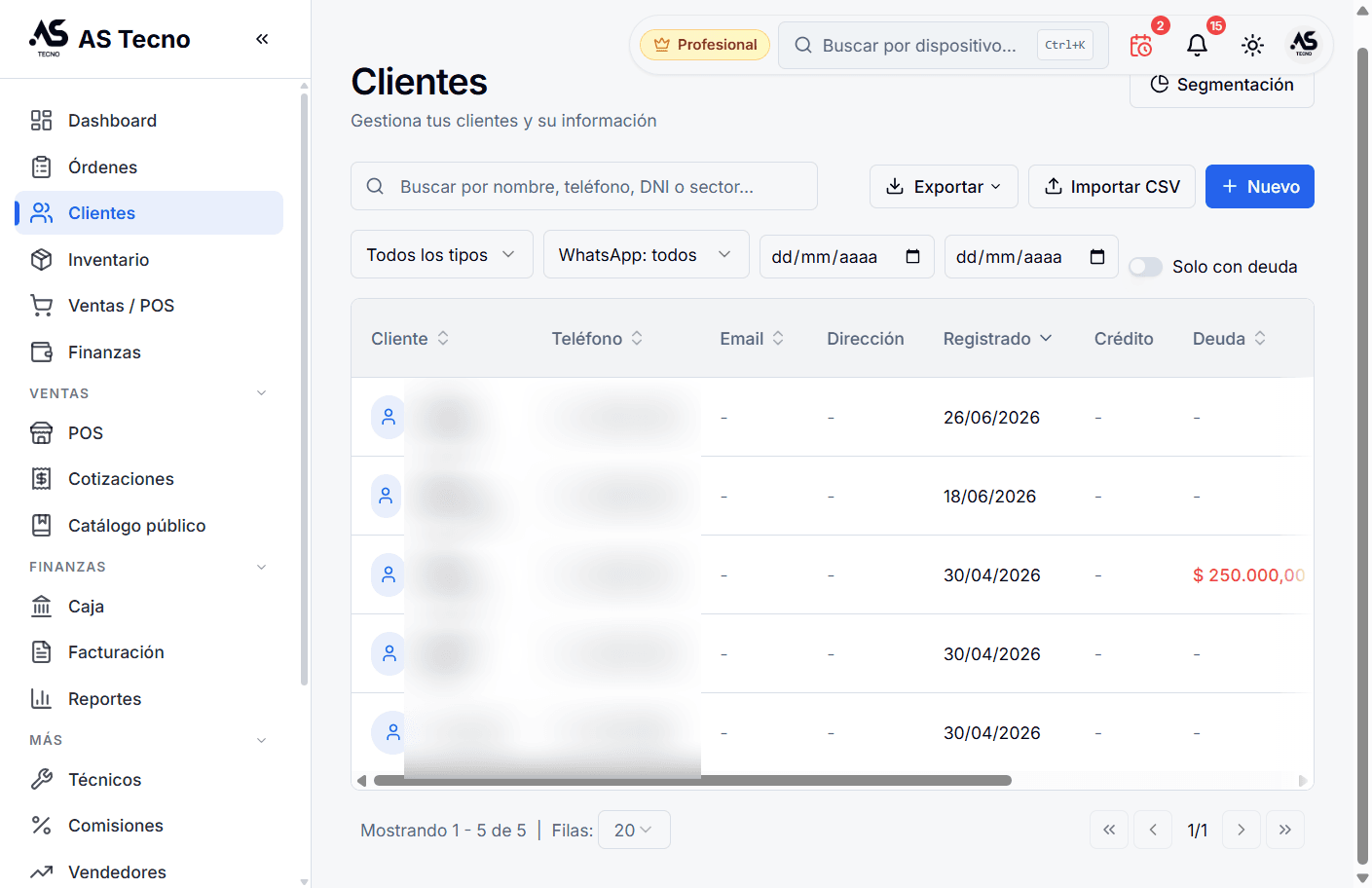Open the Segmentación button

1222,87
